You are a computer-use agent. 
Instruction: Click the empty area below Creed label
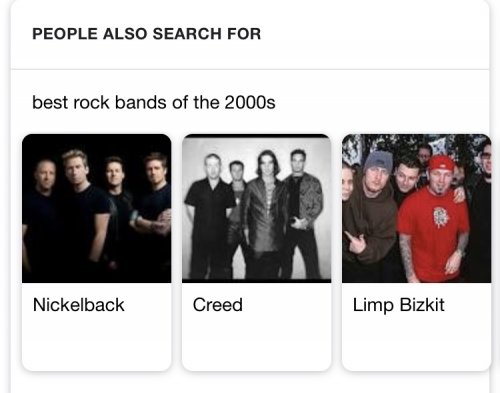(x=257, y=343)
